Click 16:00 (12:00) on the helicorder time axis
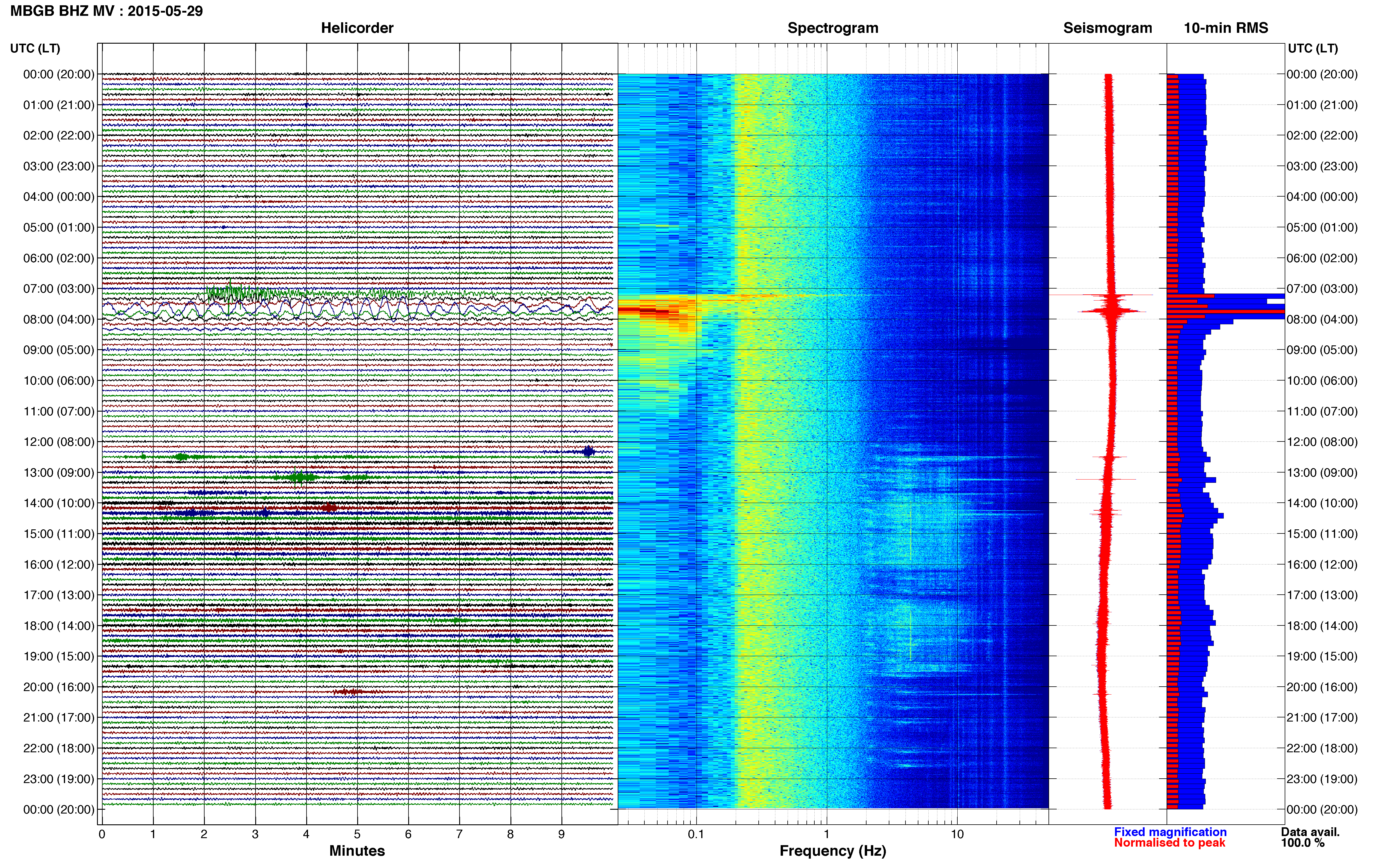This screenshot has height=868, width=1389. (x=59, y=564)
